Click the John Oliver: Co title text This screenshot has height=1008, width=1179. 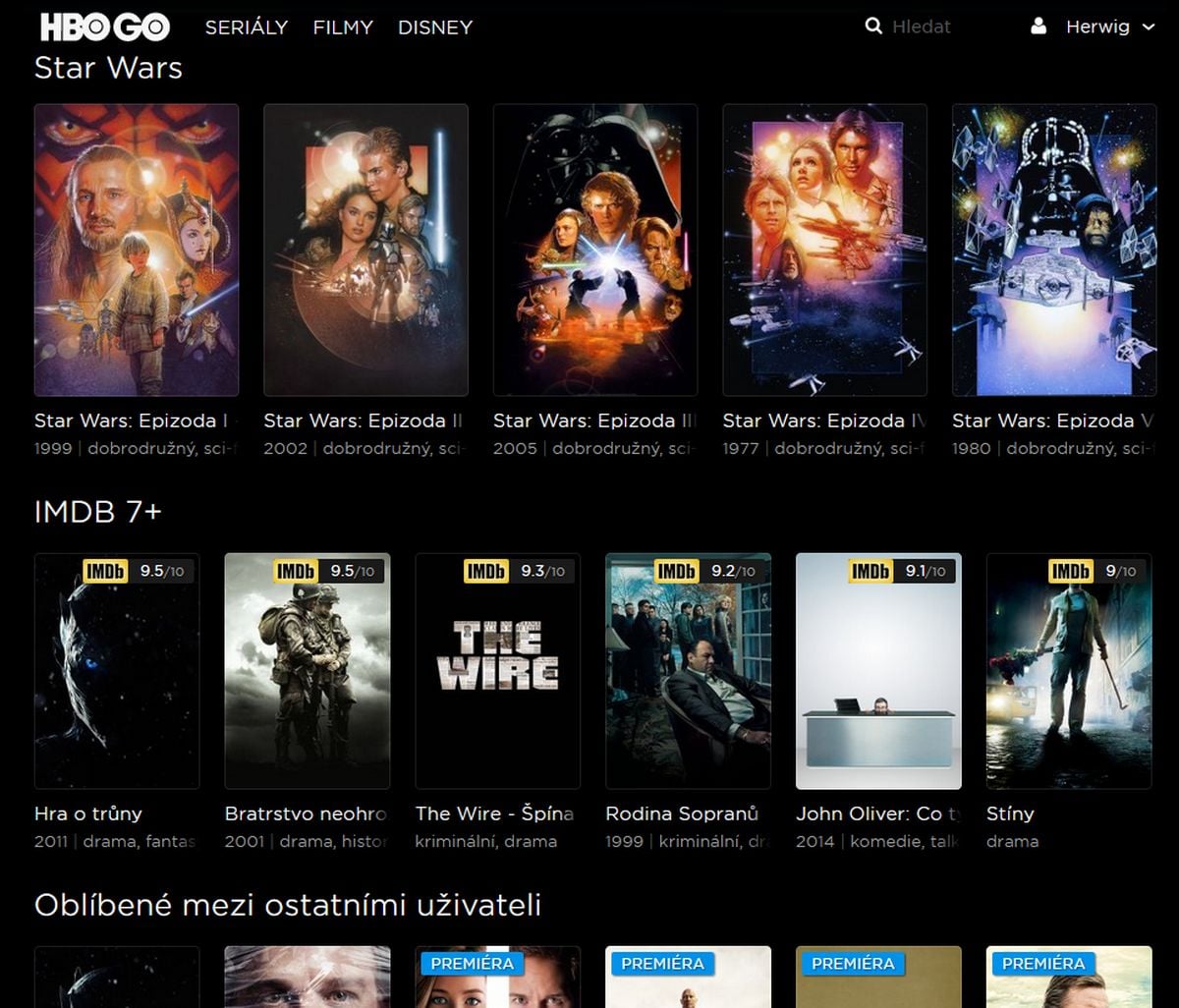point(878,813)
